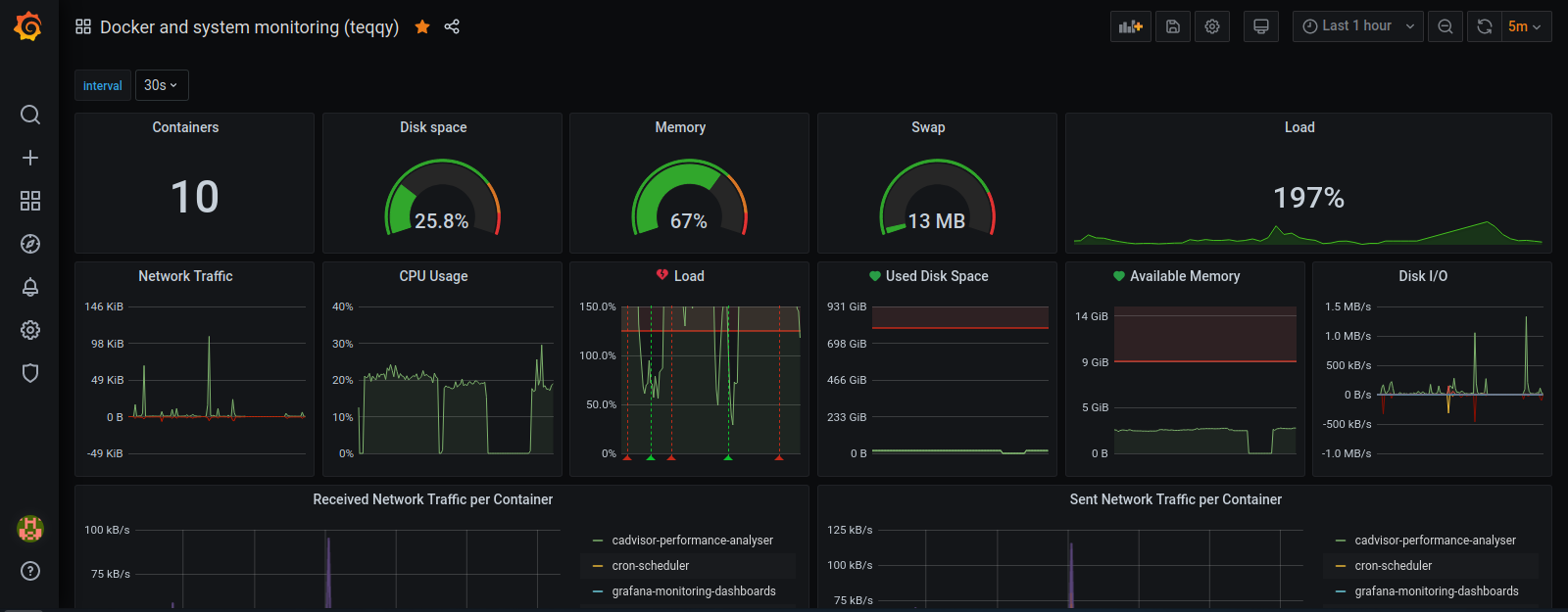Open the dashboard title Docker and system monitoring

(249, 26)
